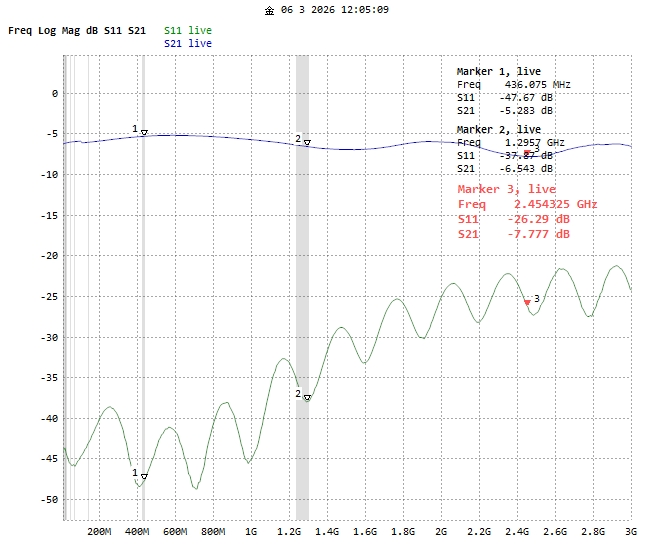The image size is (654, 556).
Task: Click red marker 3 triangle on green S11 trace
Action: point(527,302)
